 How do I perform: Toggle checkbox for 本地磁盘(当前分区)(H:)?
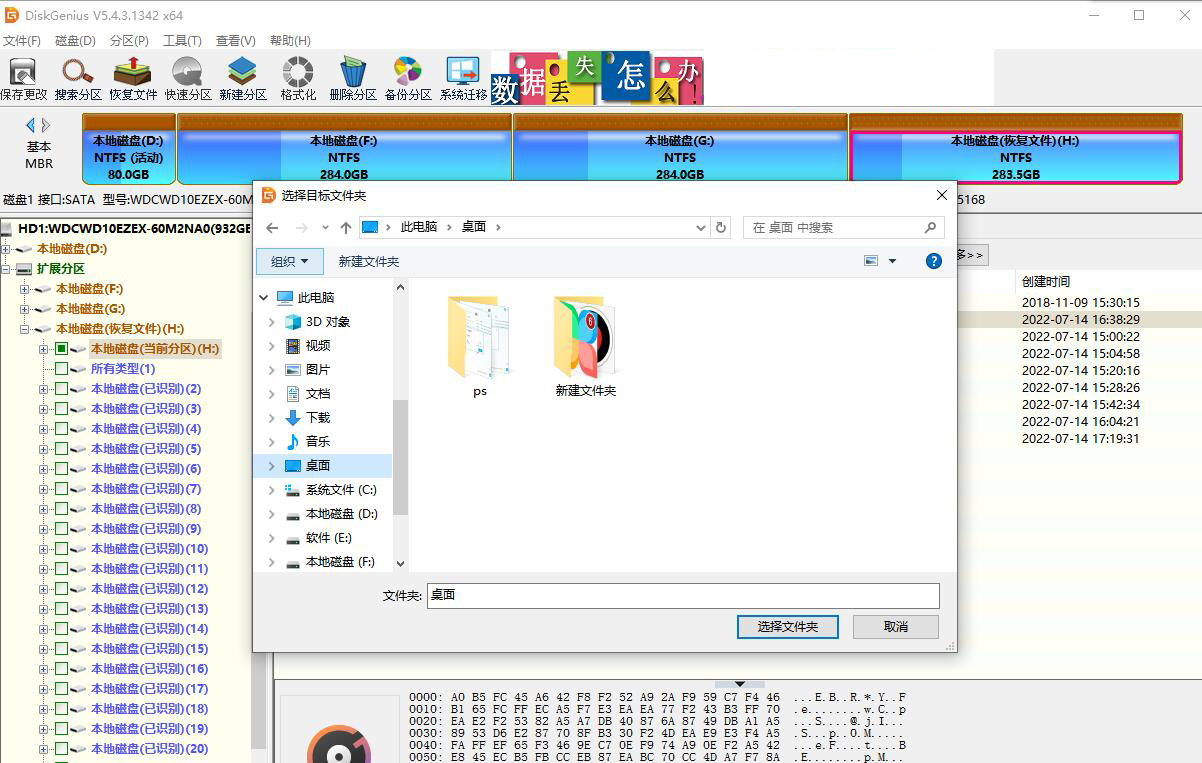61,348
